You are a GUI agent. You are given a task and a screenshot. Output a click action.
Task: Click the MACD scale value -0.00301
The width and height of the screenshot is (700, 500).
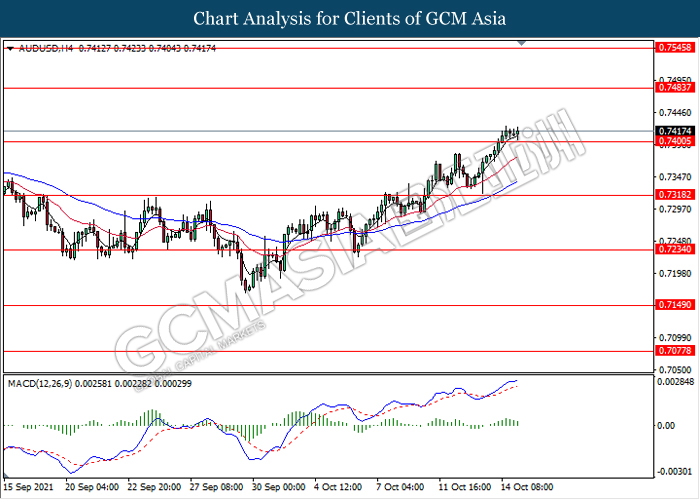[675, 472]
